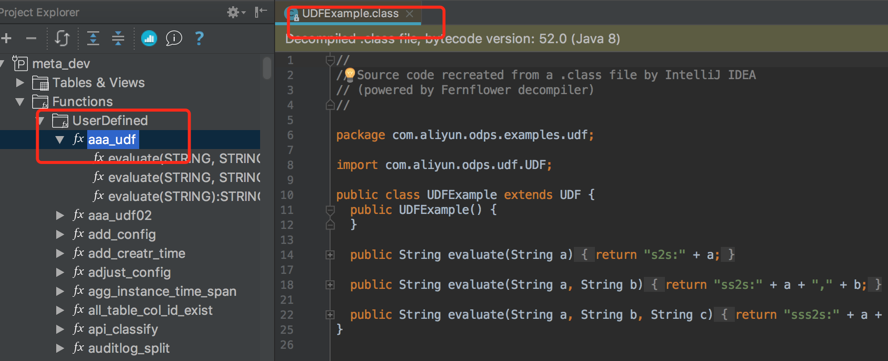Image resolution: width=888 pixels, height=361 pixels.
Task: Click the fx icon beside adjust_config
Action: (79, 272)
